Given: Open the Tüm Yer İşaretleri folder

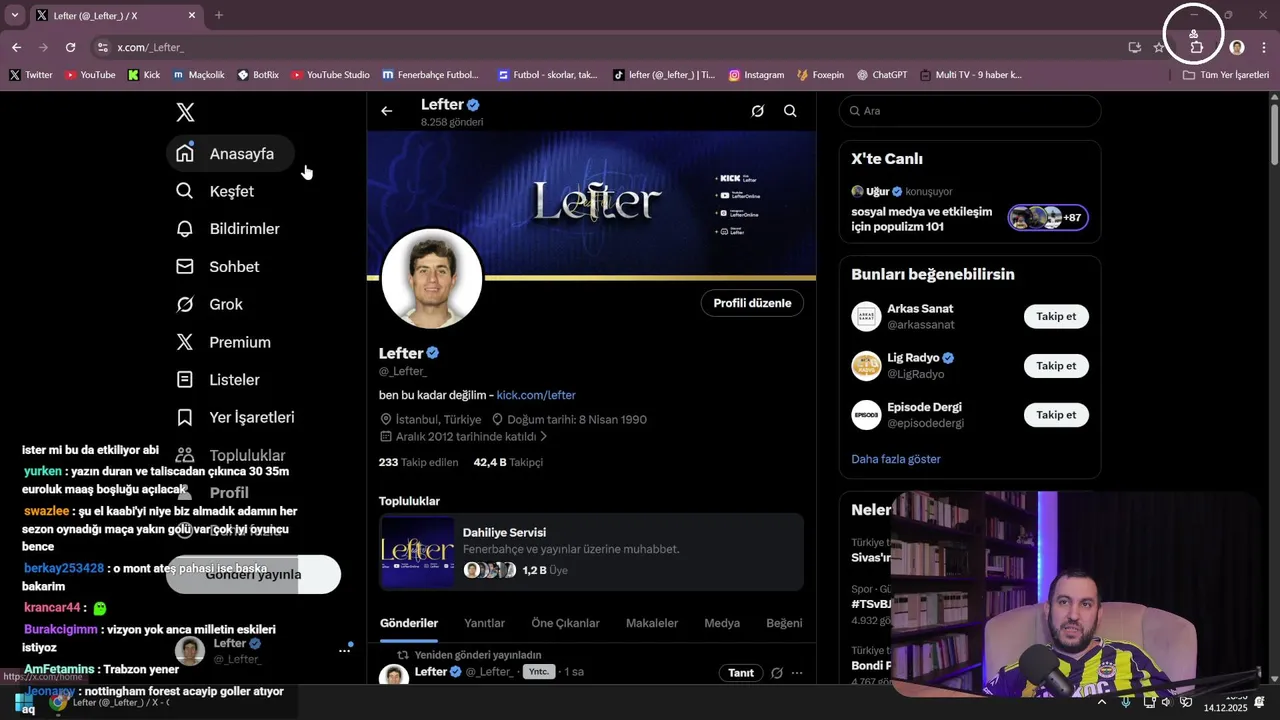Looking at the screenshot, I should point(1225,75).
